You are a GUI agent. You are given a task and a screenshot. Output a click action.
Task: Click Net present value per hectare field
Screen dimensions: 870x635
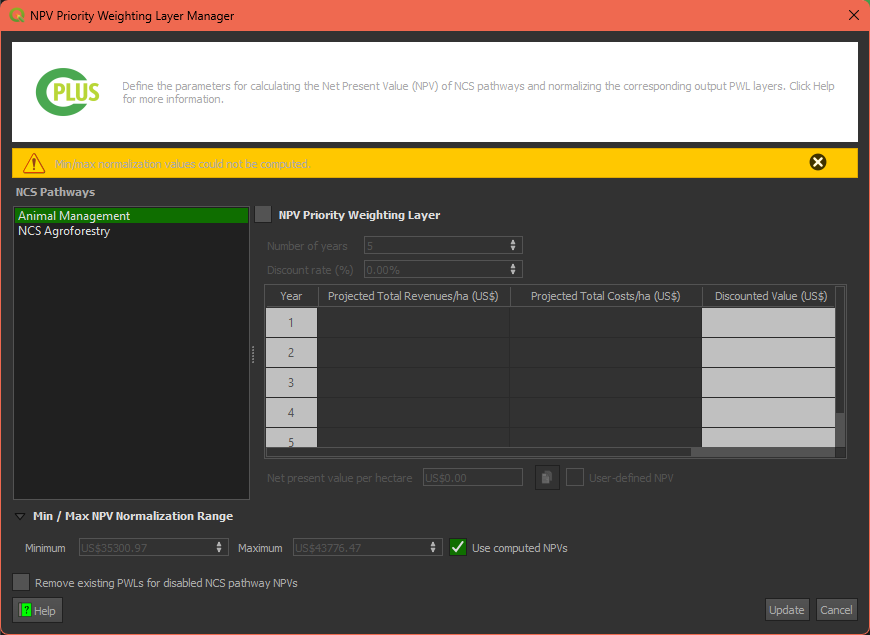pos(473,478)
